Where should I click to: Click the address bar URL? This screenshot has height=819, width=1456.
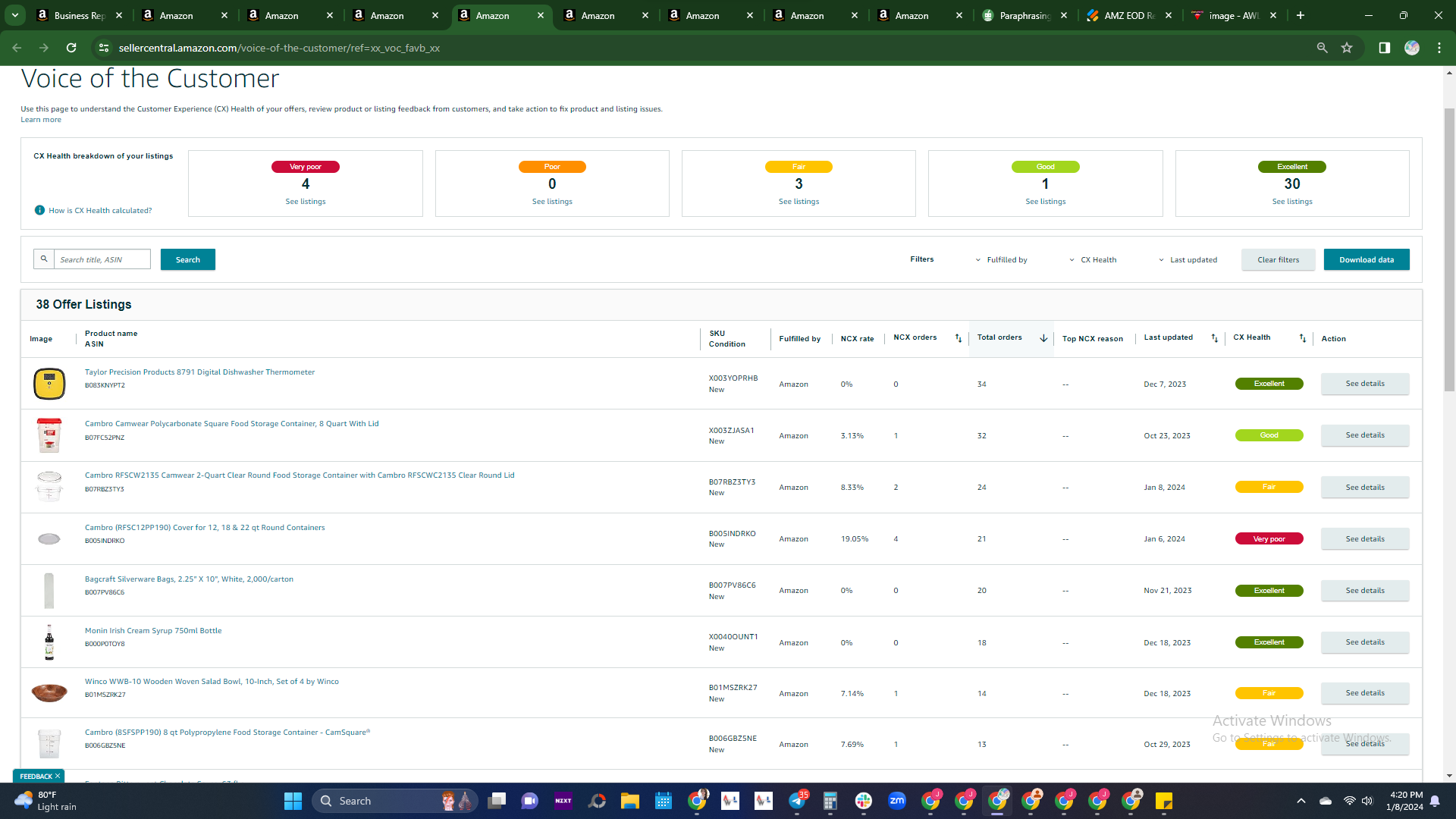tap(279, 48)
